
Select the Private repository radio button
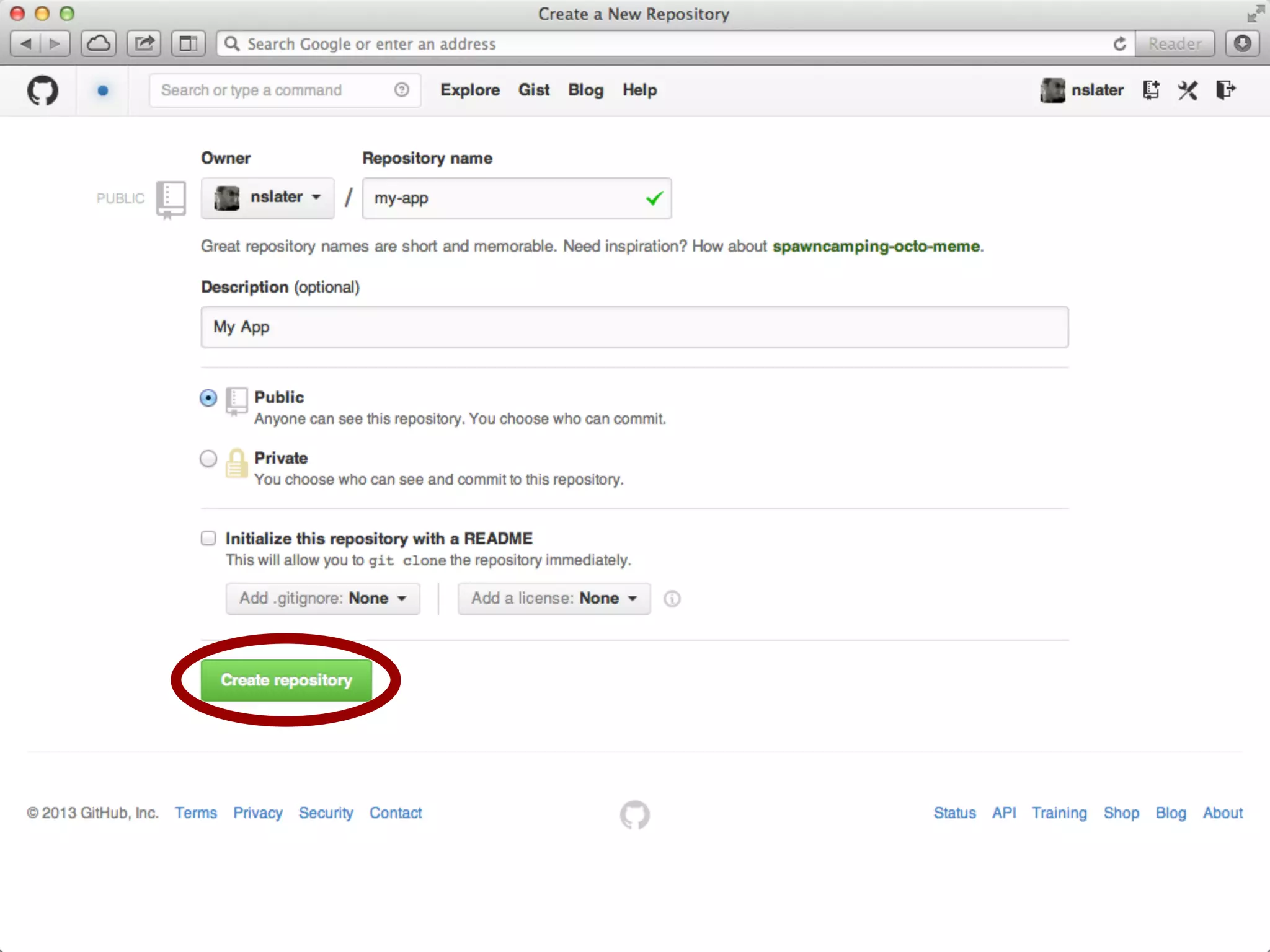[x=208, y=459]
